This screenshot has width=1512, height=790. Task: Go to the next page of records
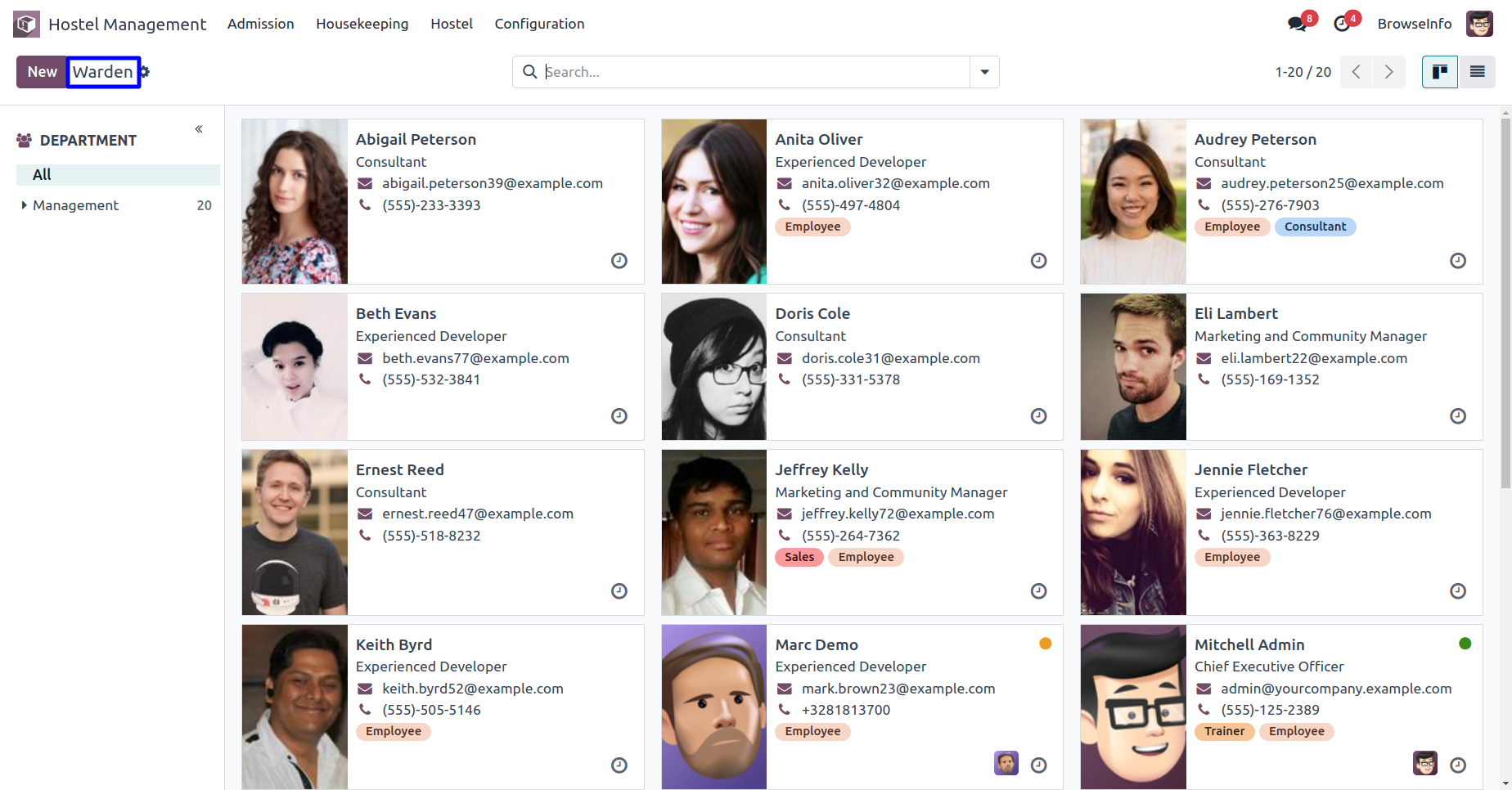click(x=1389, y=72)
